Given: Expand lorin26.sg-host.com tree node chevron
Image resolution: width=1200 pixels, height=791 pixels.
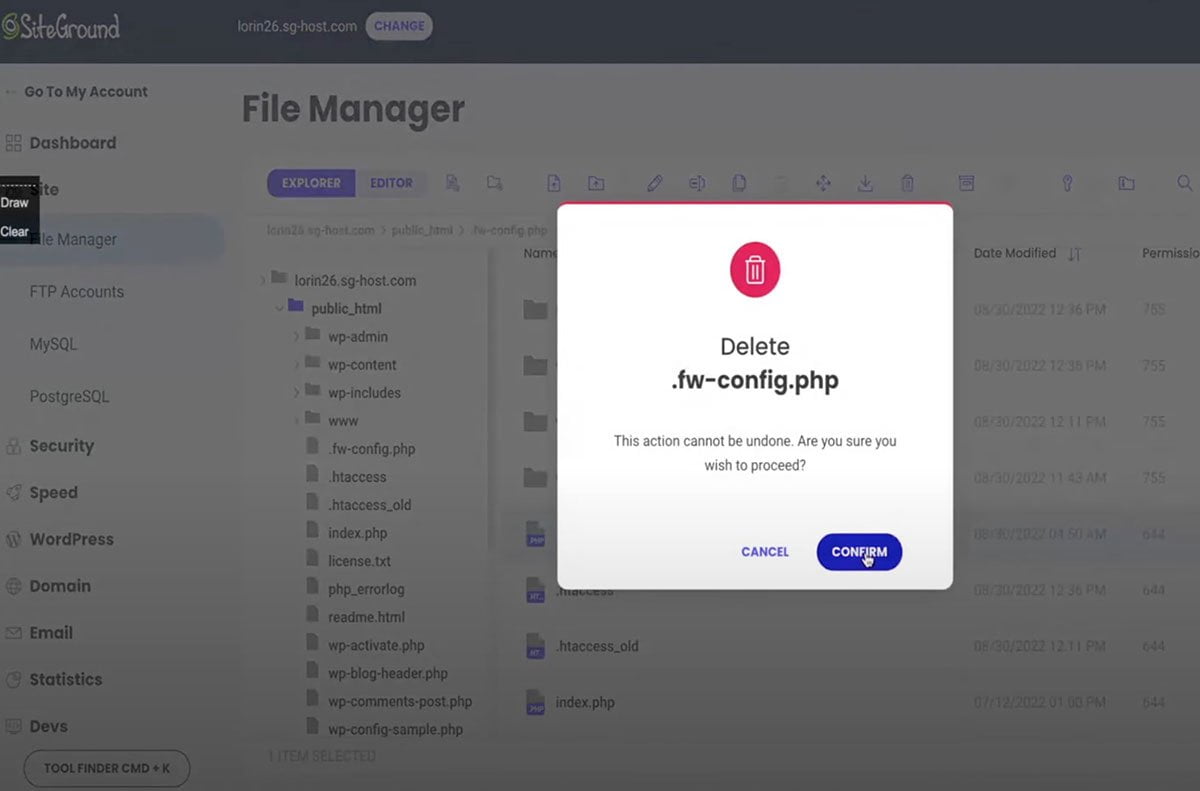Looking at the screenshot, I should coord(262,281).
